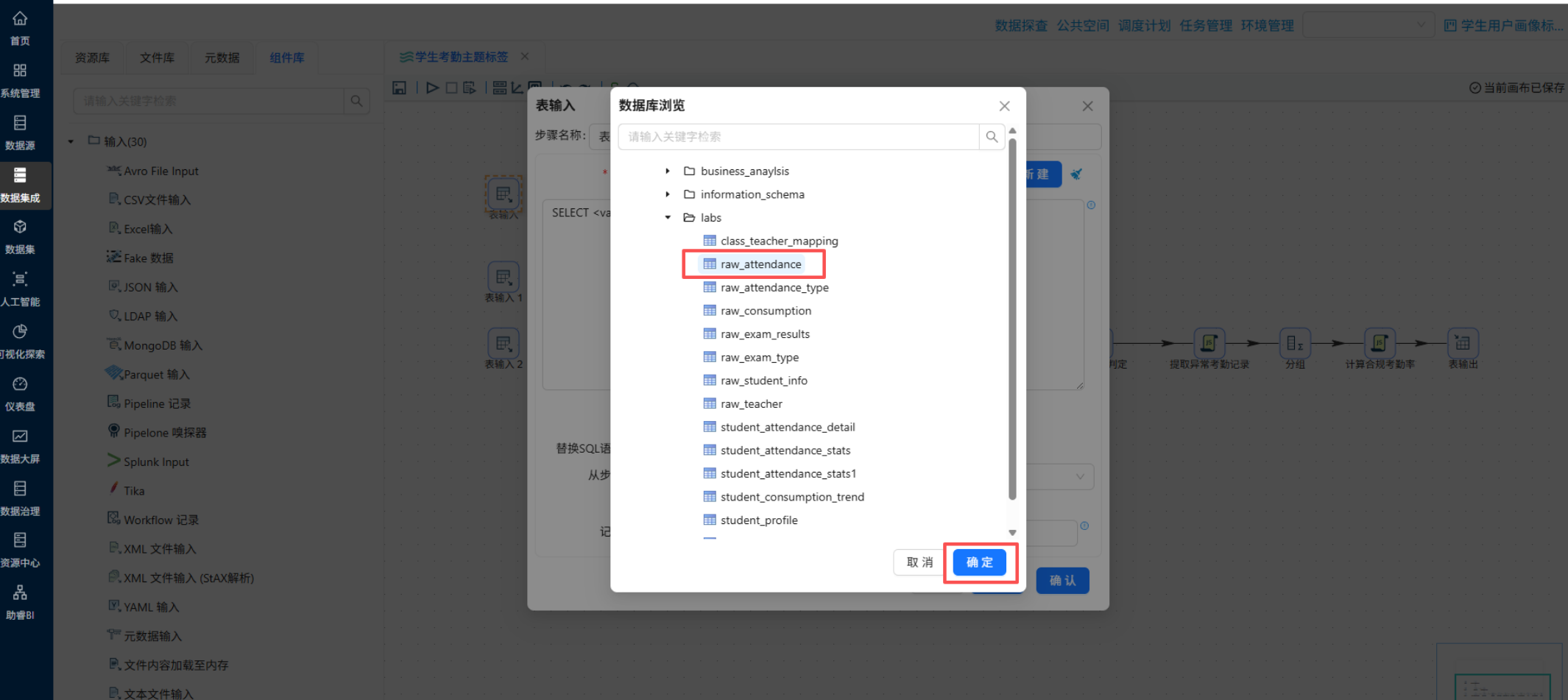Click search icon in database browser dialog
The image size is (1568, 700).
(992, 137)
